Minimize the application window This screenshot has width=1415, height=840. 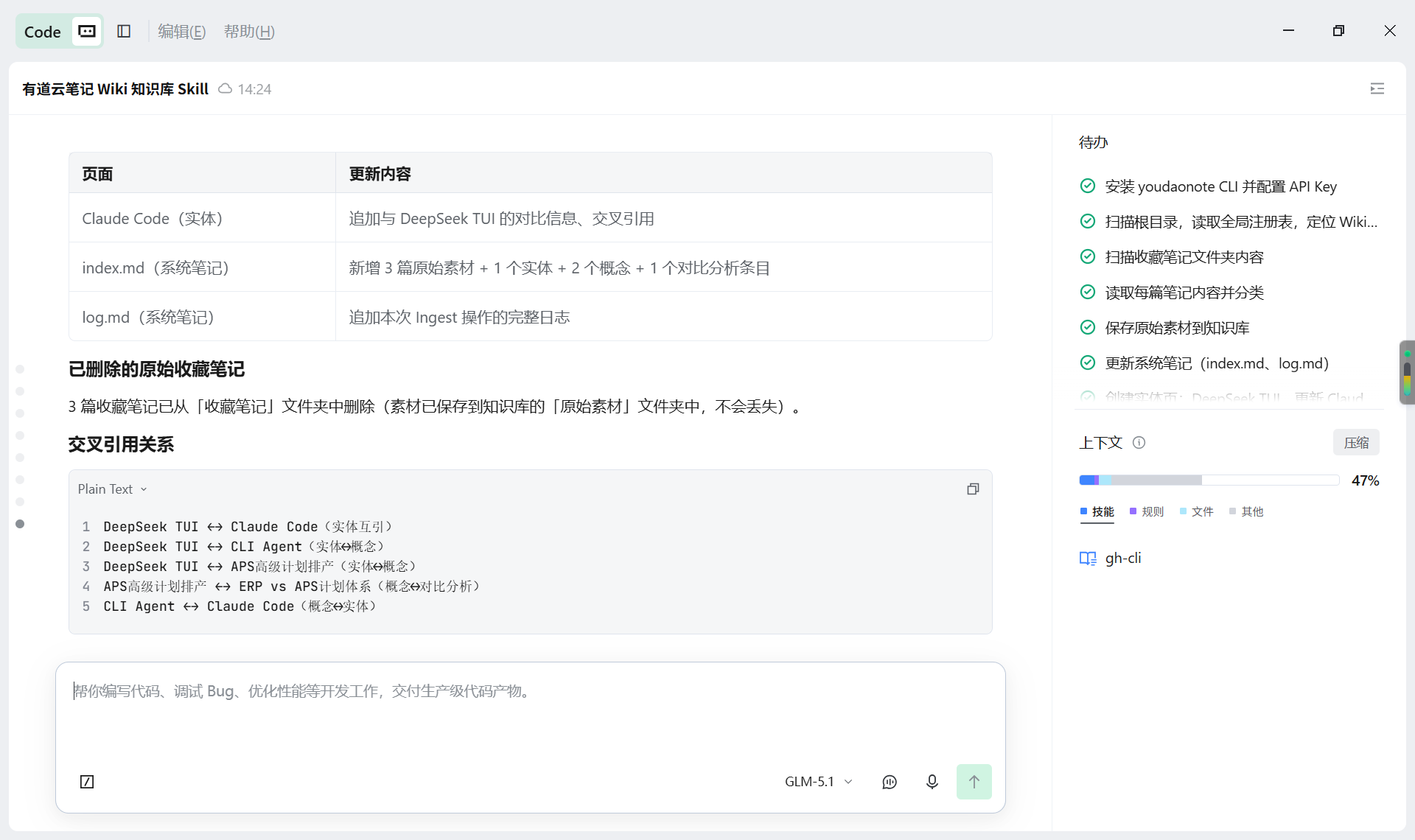tap(1288, 30)
